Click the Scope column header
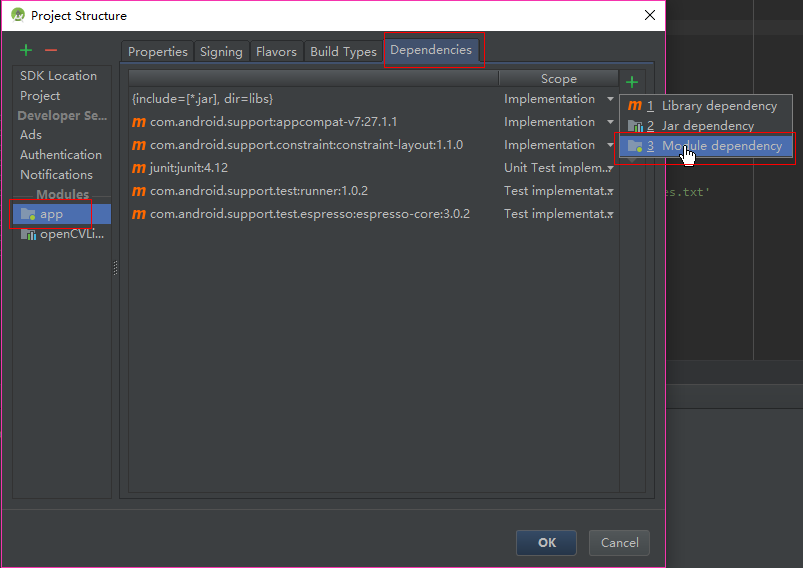Viewport: 803px width, 568px height. [559, 78]
